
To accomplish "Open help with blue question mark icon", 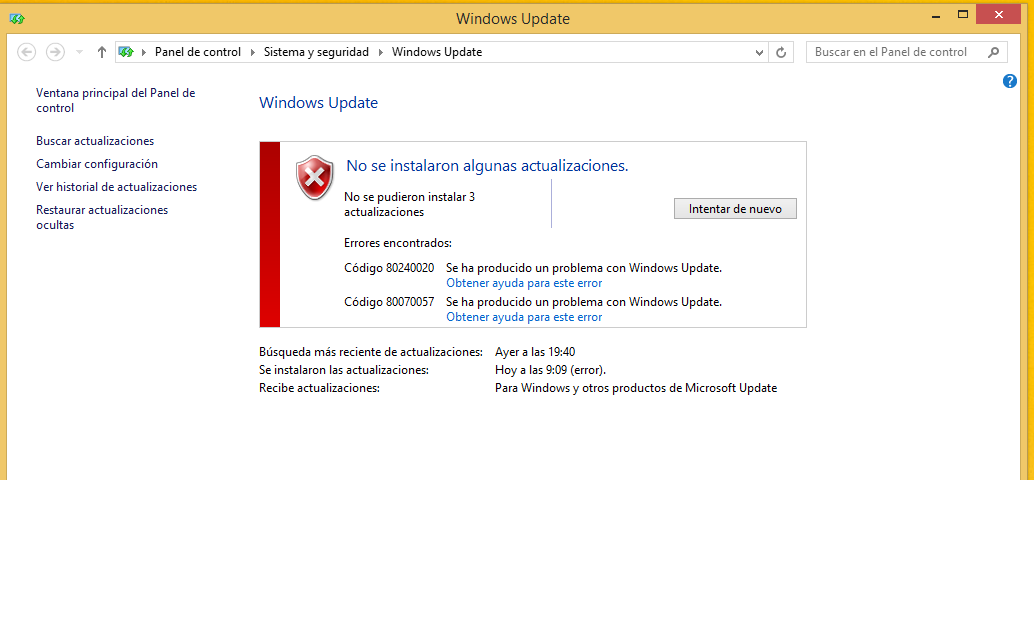I will tap(1010, 81).
